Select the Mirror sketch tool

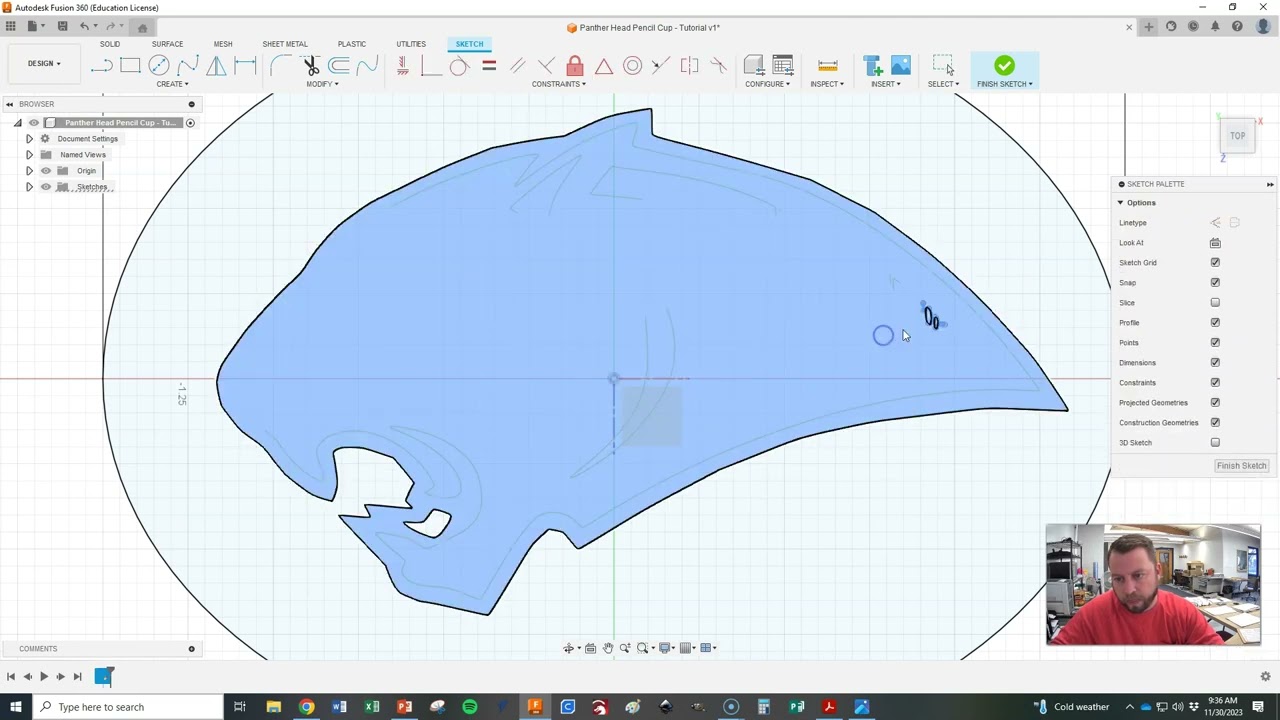pyautogui.click(x=216, y=66)
